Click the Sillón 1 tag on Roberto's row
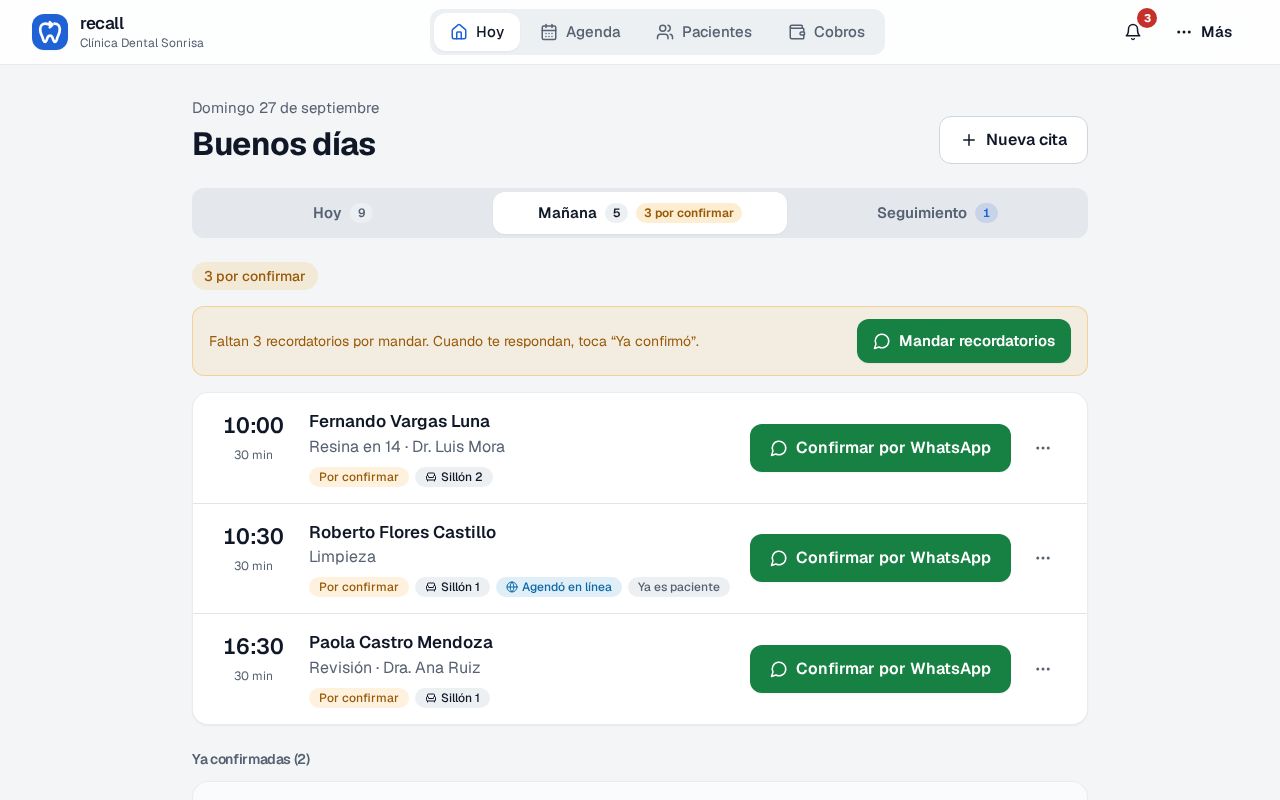This screenshot has height=800, width=1280. click(x=452, y=587)
